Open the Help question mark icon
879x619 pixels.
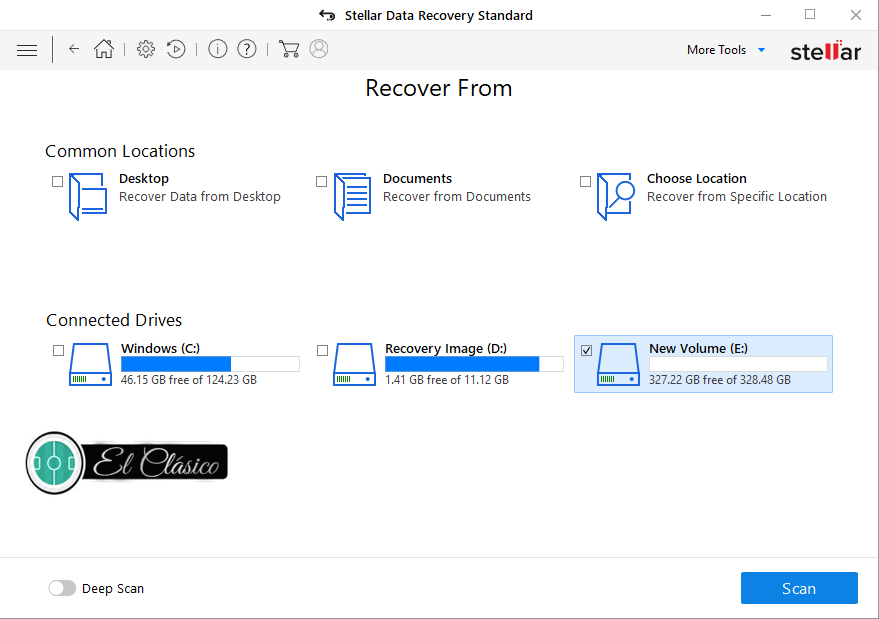[x=247, y=49]
